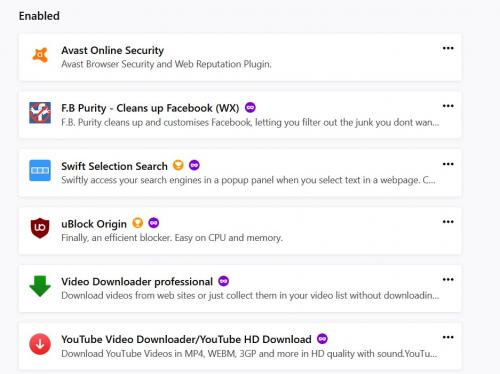Open the three-dot menu for uBlock Origin

pos(448,222)
